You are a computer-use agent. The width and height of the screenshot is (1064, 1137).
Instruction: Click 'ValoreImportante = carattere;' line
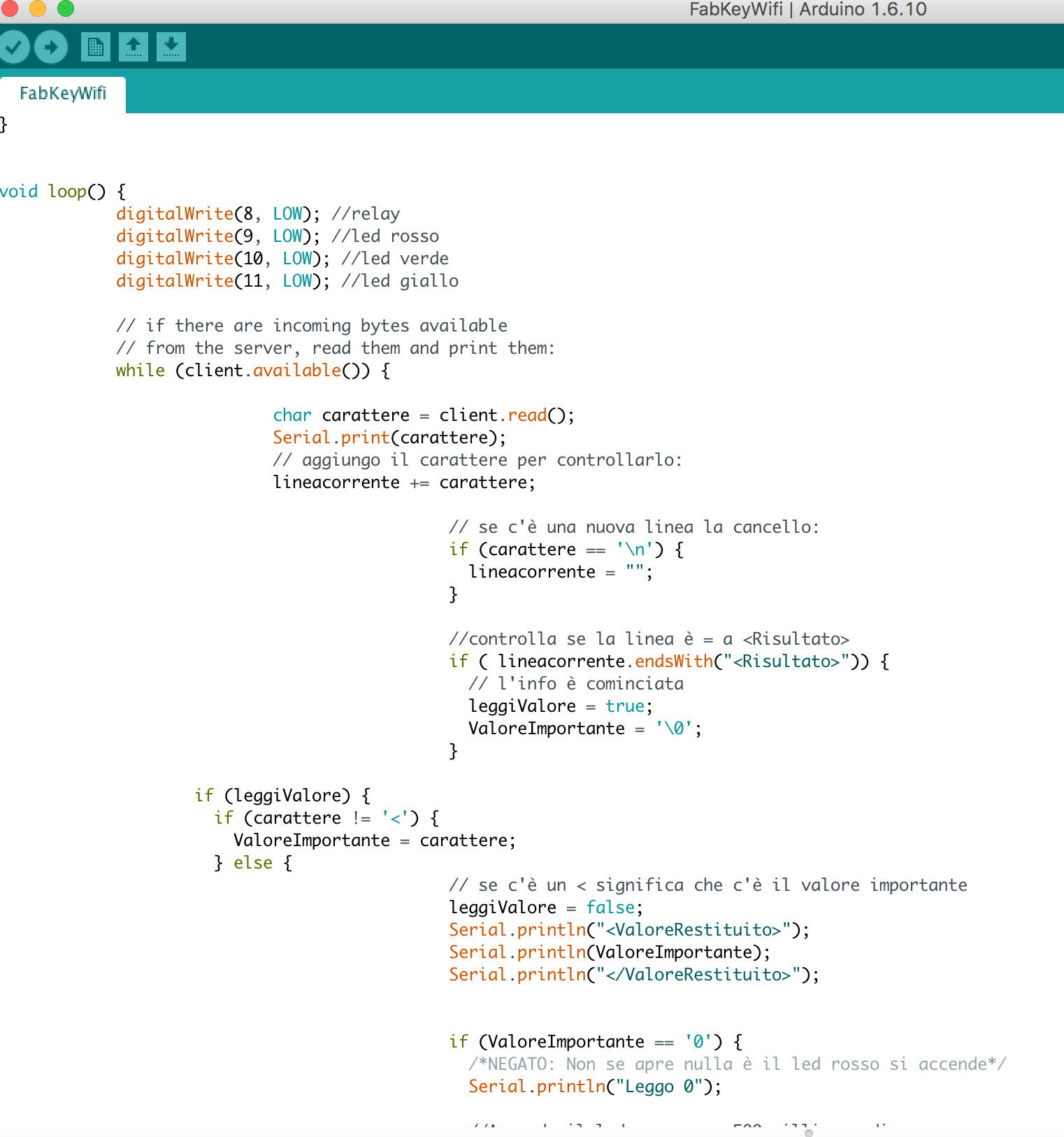(x=375, y=841)
